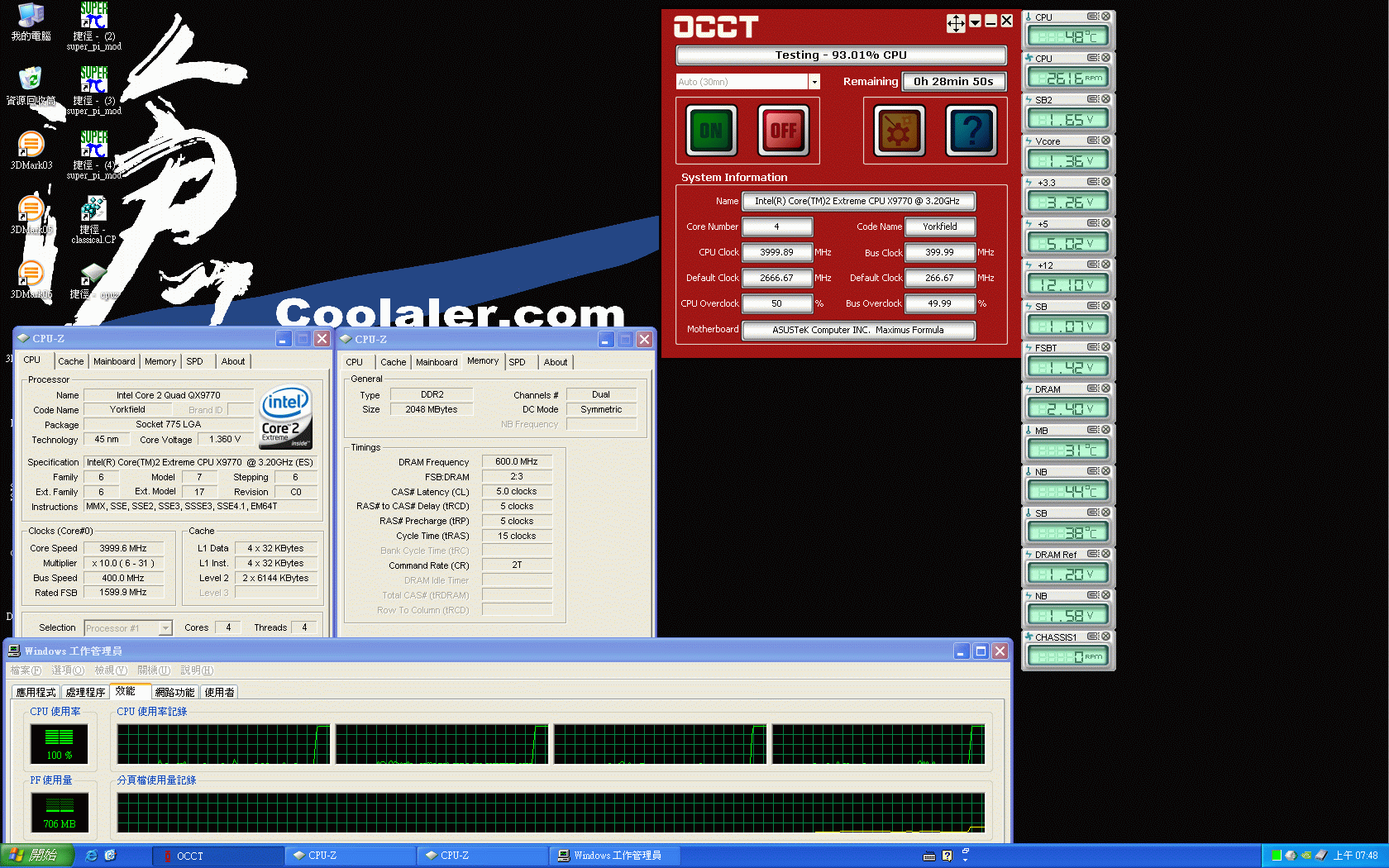Open the About tab in left CPU-Z
Viewport: 1389px width, 868px height.
pyautogui.click(x=233, y=361)
